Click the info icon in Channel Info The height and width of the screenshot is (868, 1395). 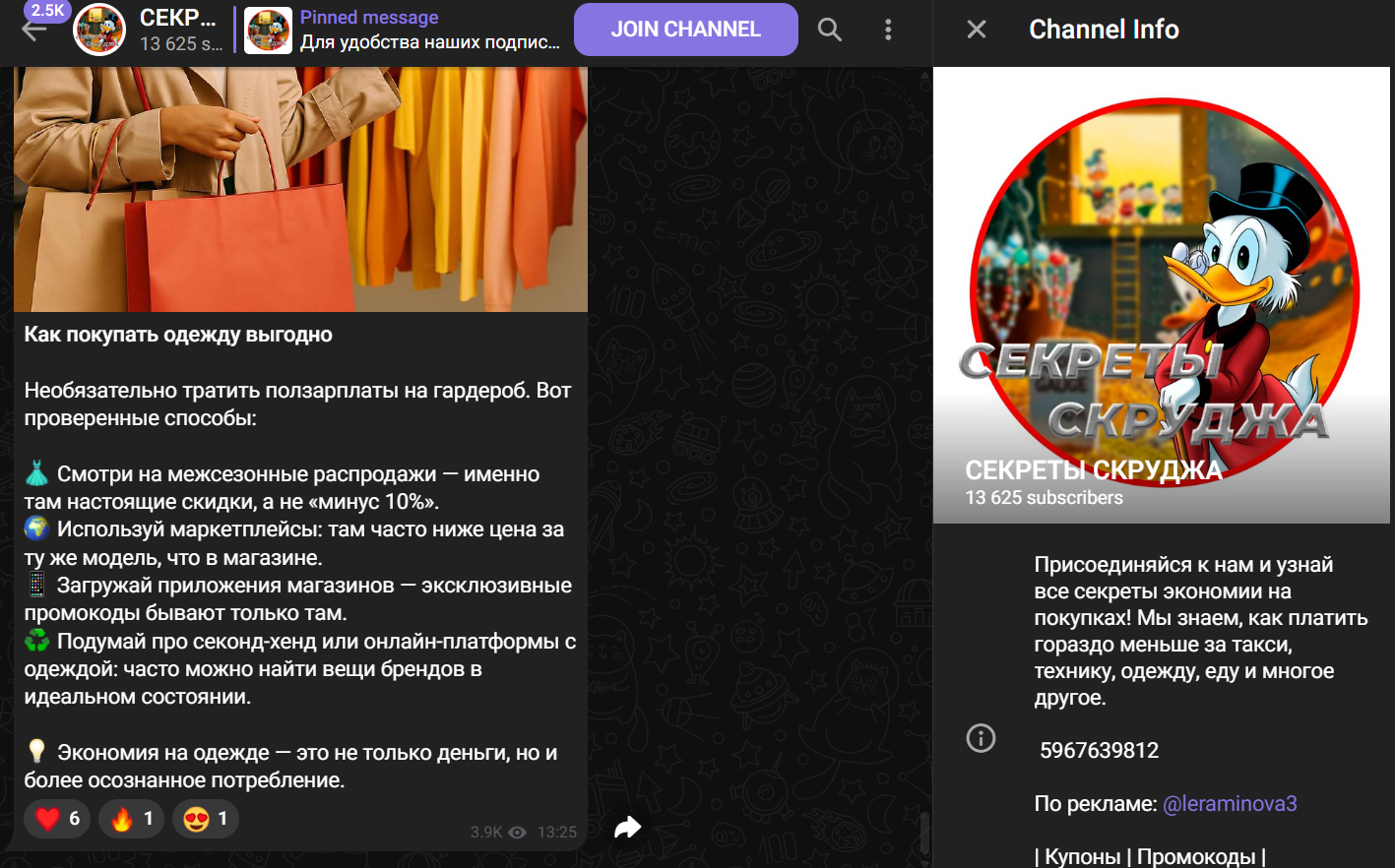(981, 738)
